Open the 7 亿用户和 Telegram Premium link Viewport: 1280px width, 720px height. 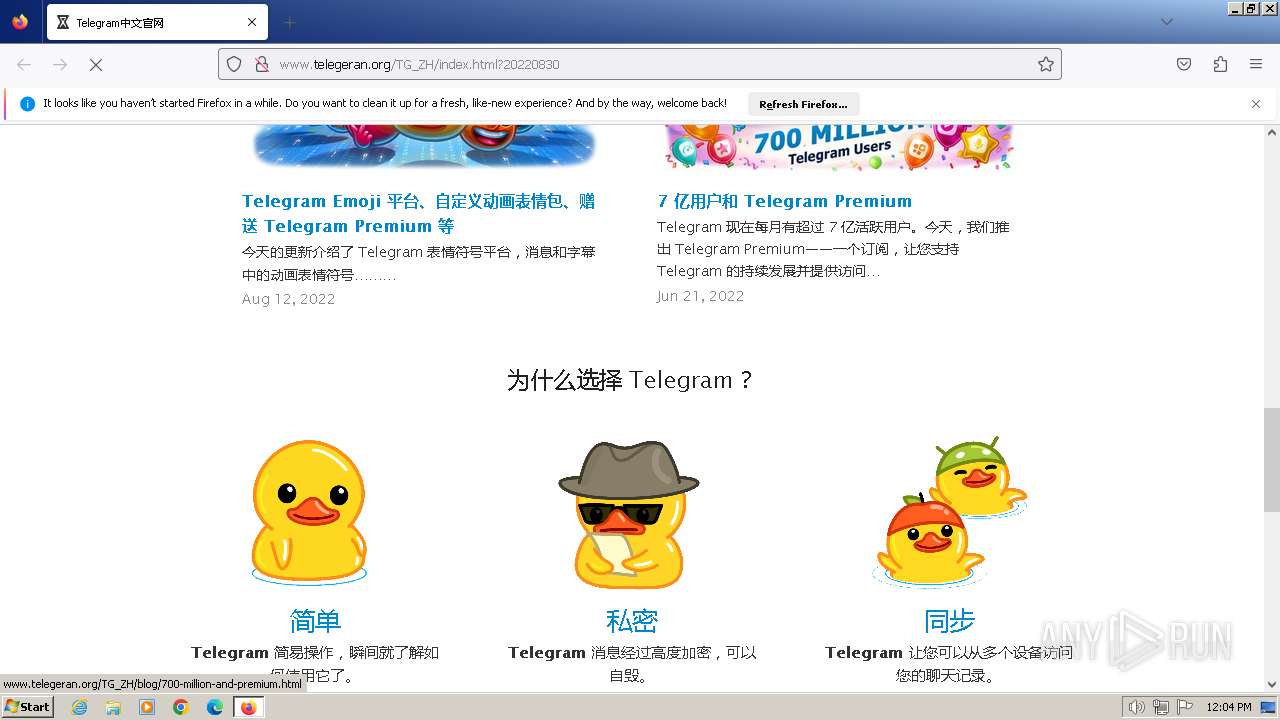pyautogui.click(x=784, y=201)
